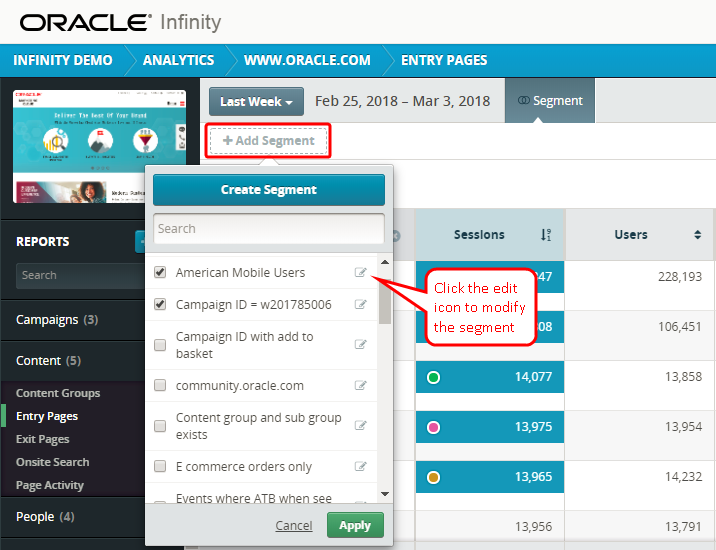Sort the Users column via arrows
Image resolution: width=716 pixels, height=550 pixels.
pos(697,235)
